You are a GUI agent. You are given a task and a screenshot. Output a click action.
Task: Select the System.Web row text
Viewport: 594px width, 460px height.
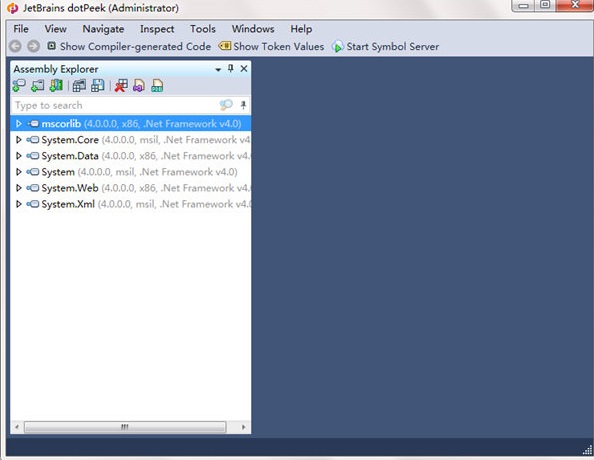(x=146, y=188)
